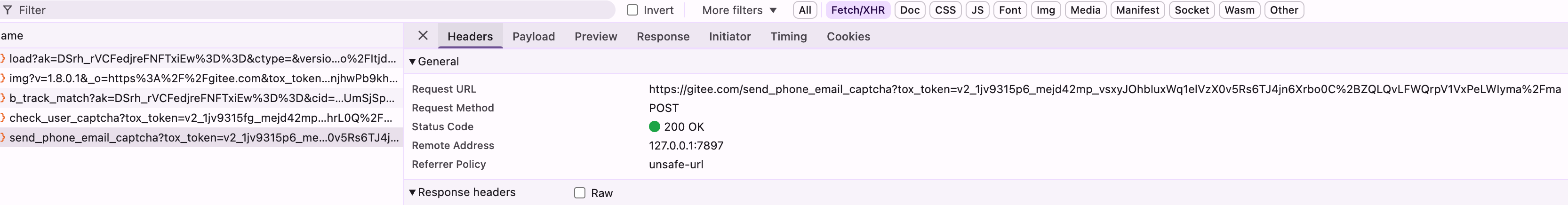Show All request types
1568x205 pixels.
click(805, 10)
